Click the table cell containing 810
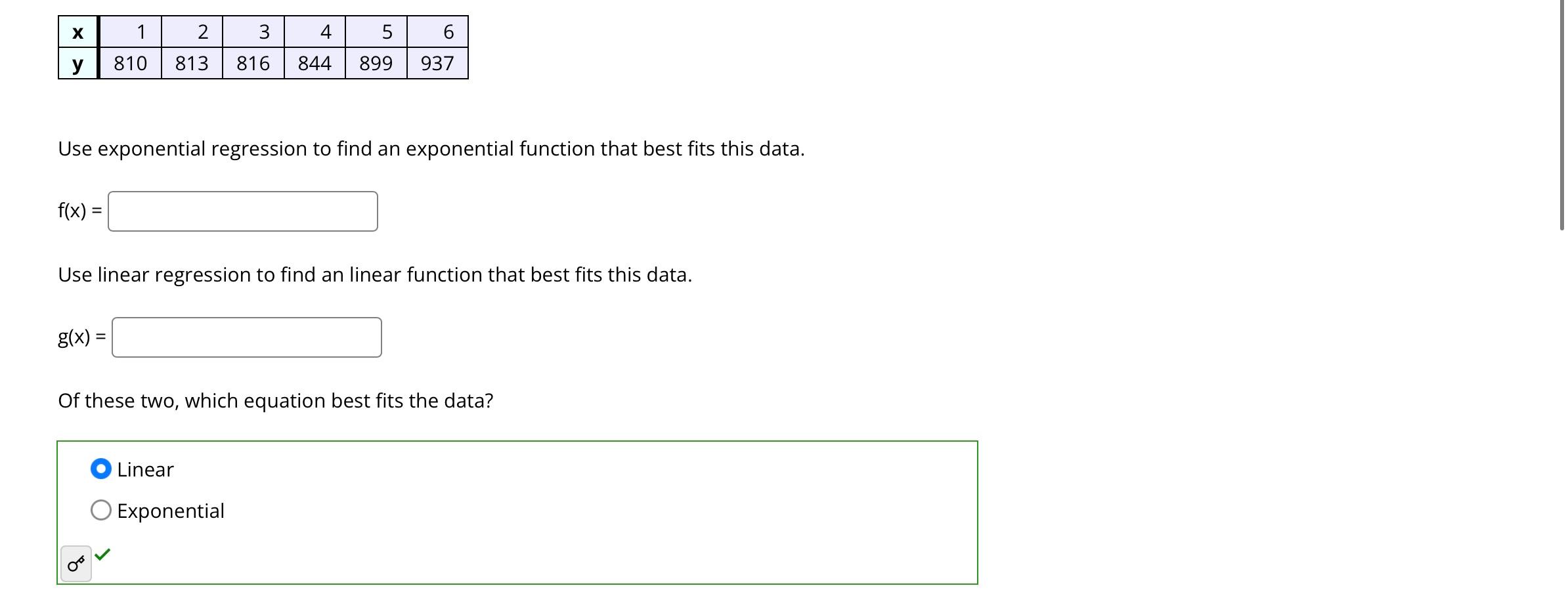 click(129, 63)
